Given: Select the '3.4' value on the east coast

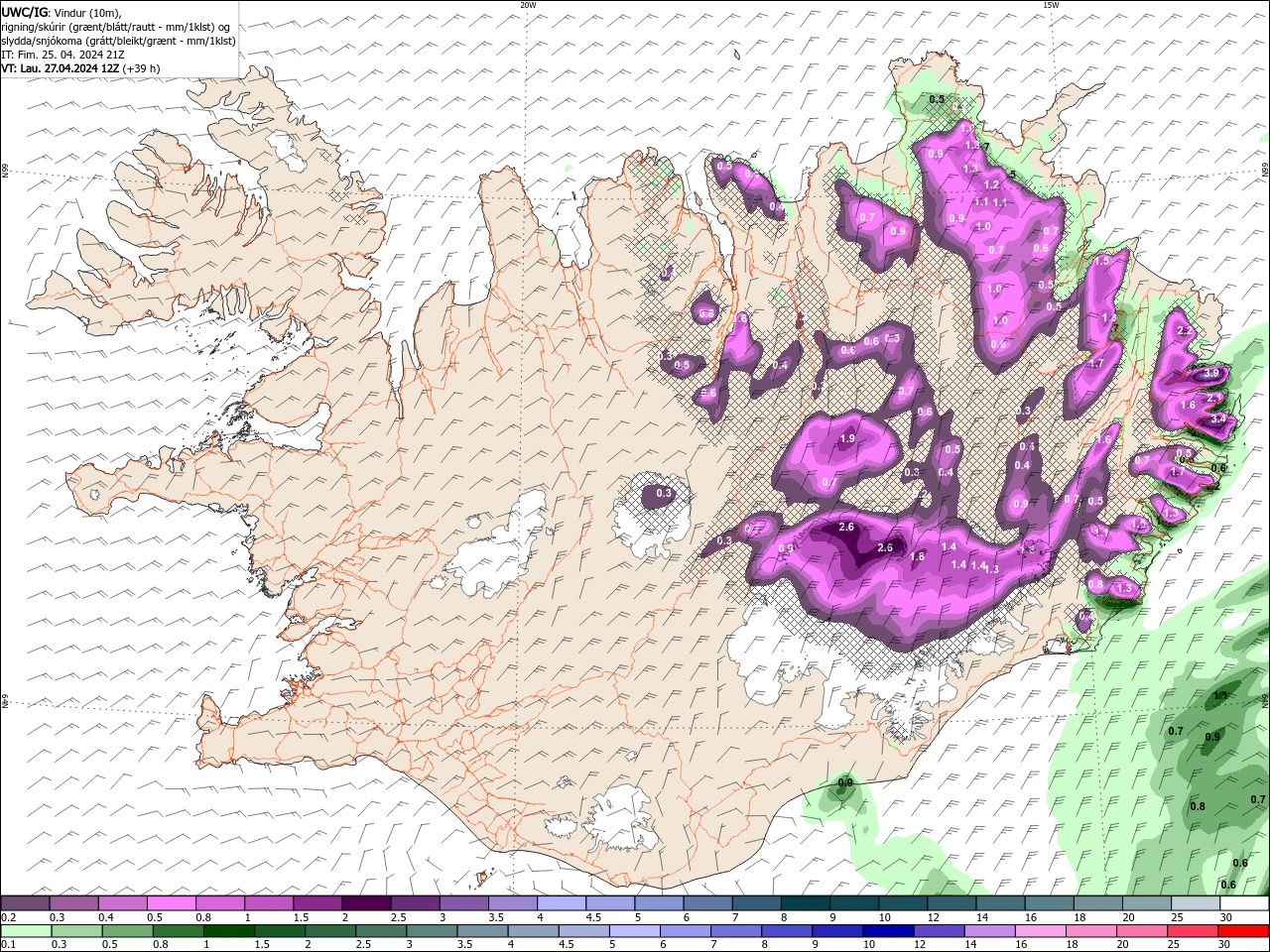Looking at the screenshot, I should coord(1219,419).
